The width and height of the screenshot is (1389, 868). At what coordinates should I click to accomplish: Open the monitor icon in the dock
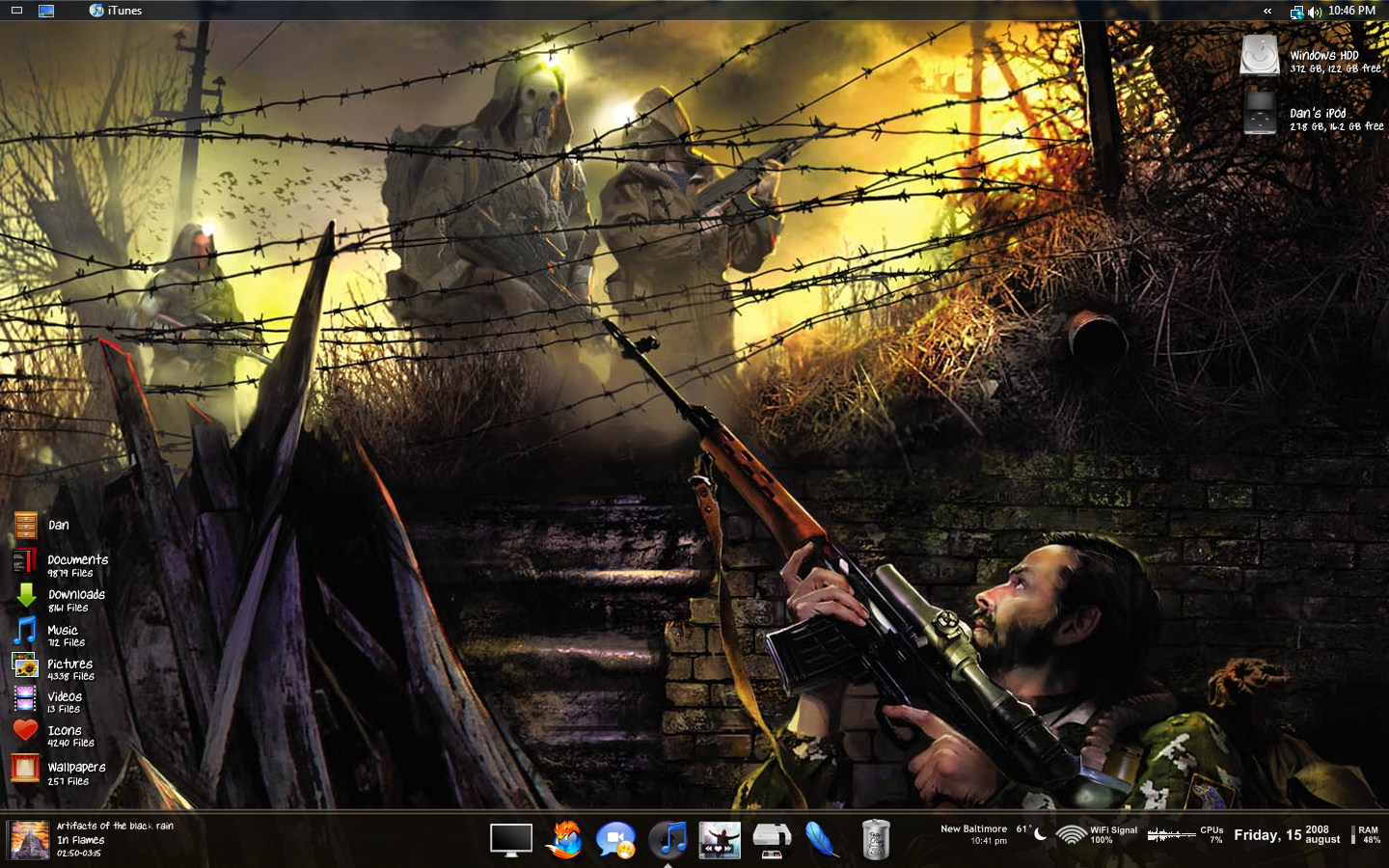pyautogui.click(x=511, y=839)
